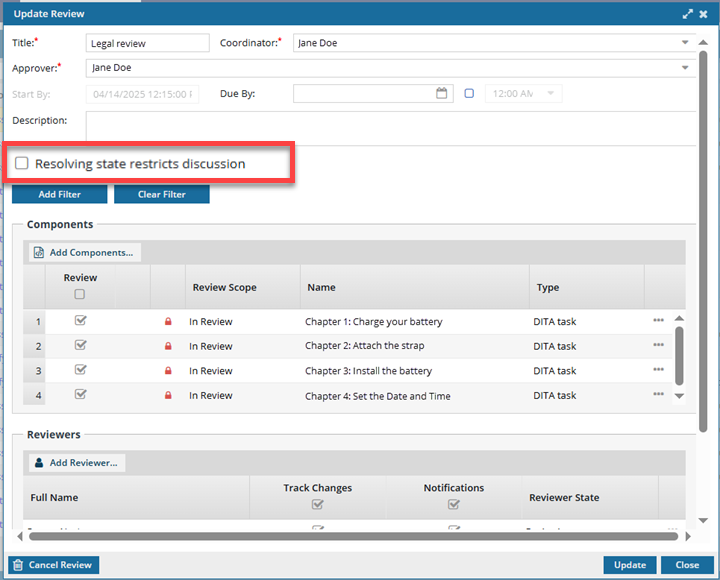This screenshot has width=720, height=580.
Task: Toggle Track Changes header checkbox
Action: pos(317,504)
